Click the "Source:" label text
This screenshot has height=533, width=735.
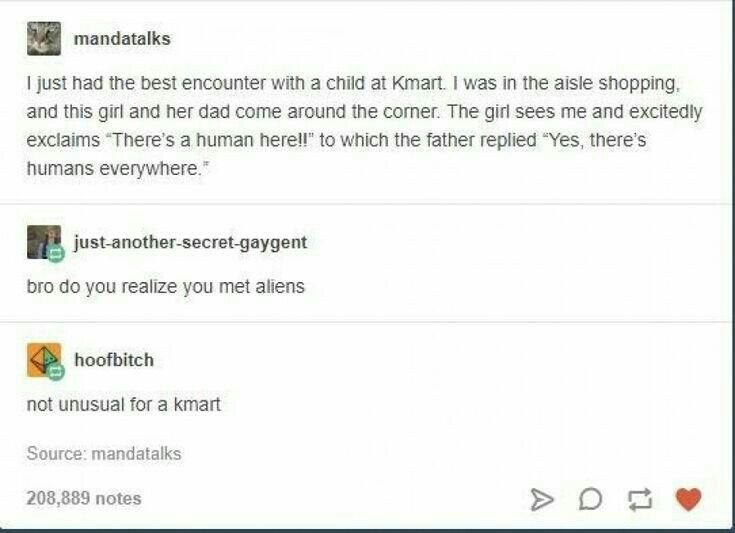[x=57, y=454]
